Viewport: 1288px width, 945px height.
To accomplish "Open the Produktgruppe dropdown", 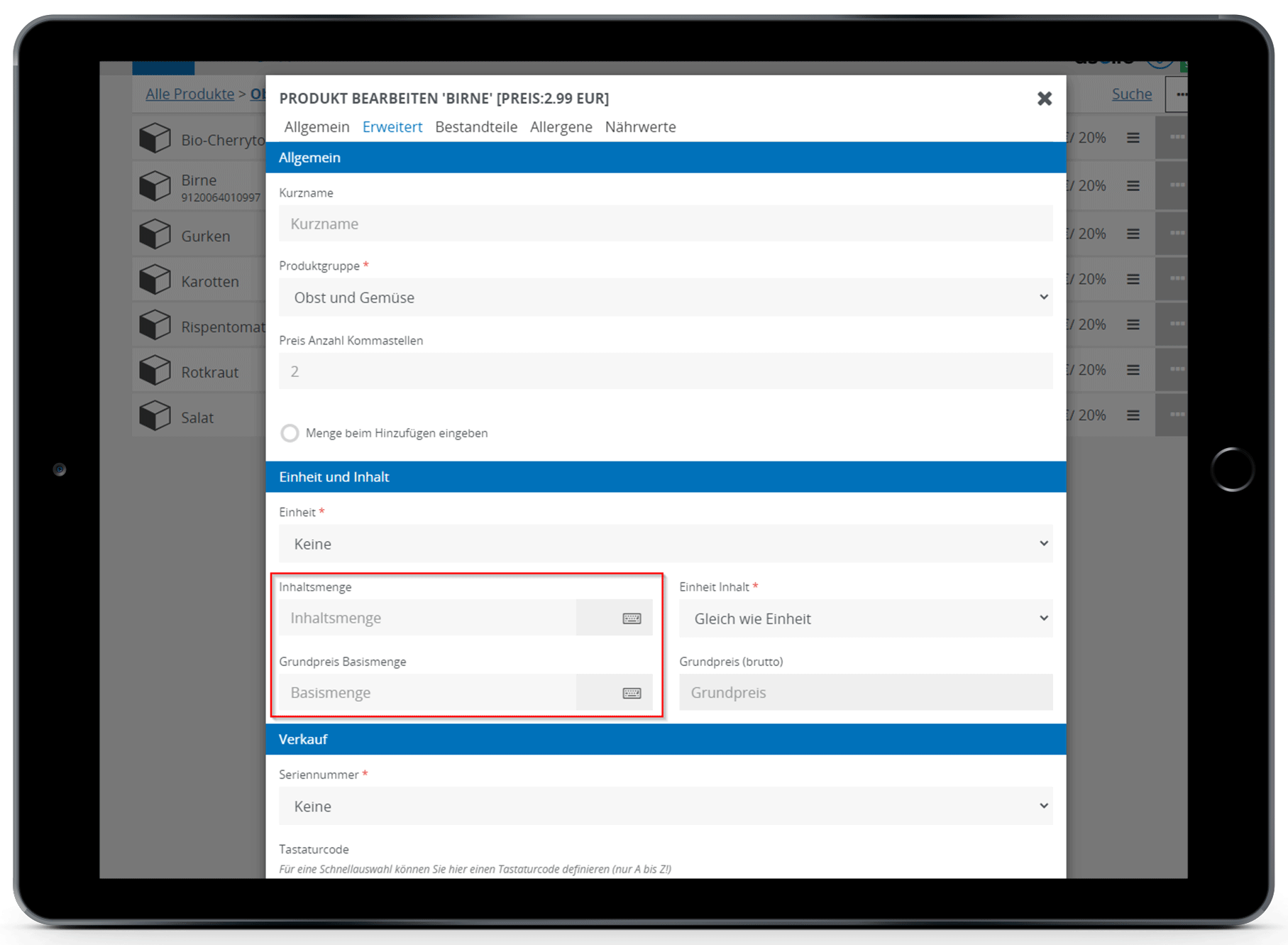I will coord(665,297).
